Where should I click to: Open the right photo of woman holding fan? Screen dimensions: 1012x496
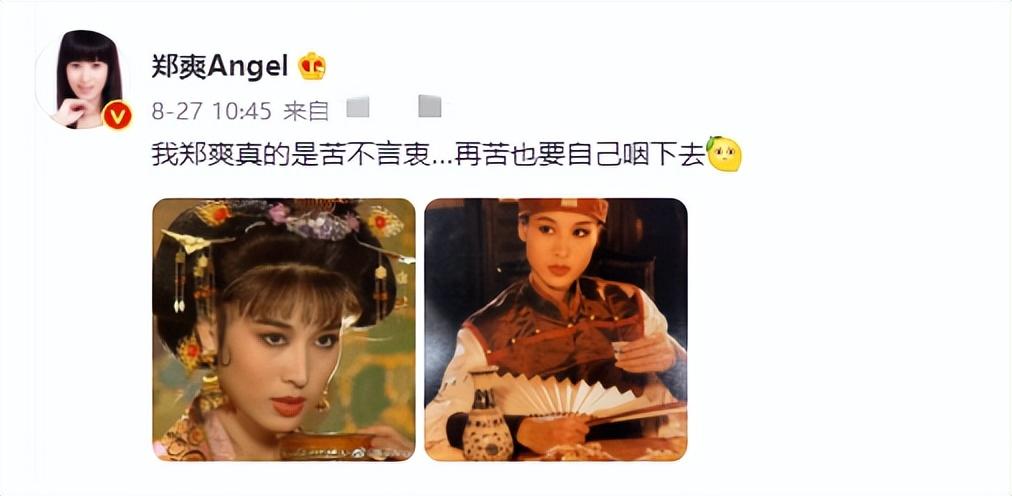pyautogui.click(x=556, y=330)
